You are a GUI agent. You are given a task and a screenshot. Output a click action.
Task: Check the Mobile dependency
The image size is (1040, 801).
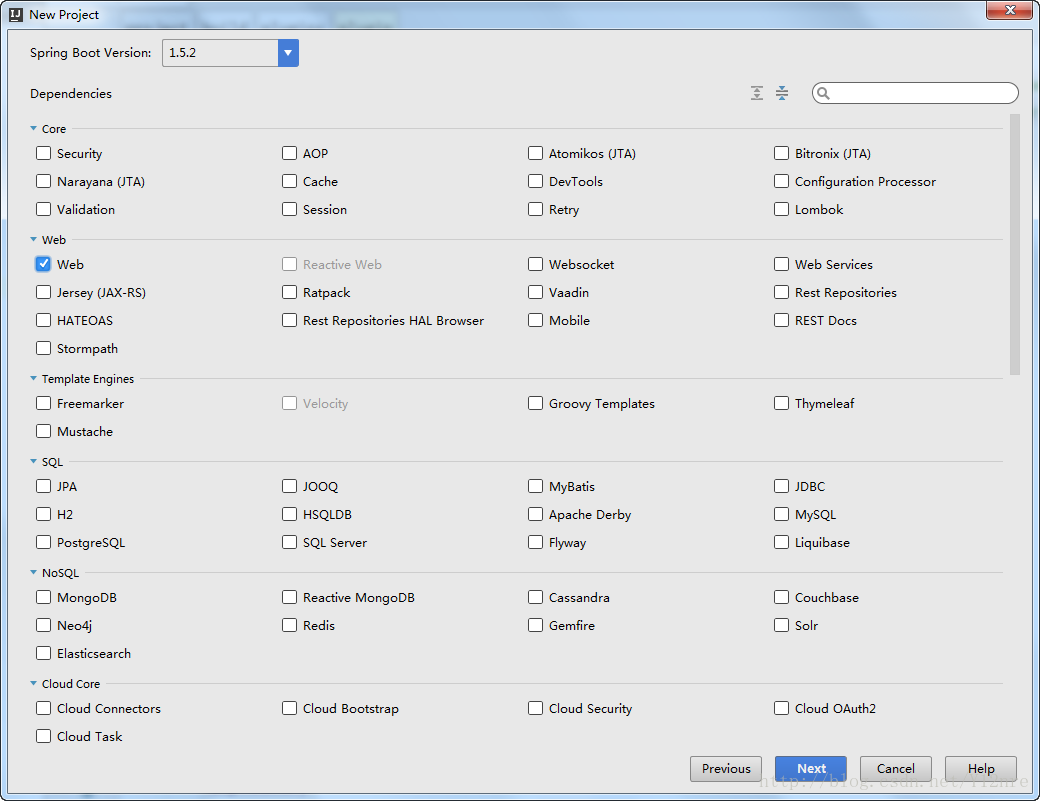tap(535, 320)
